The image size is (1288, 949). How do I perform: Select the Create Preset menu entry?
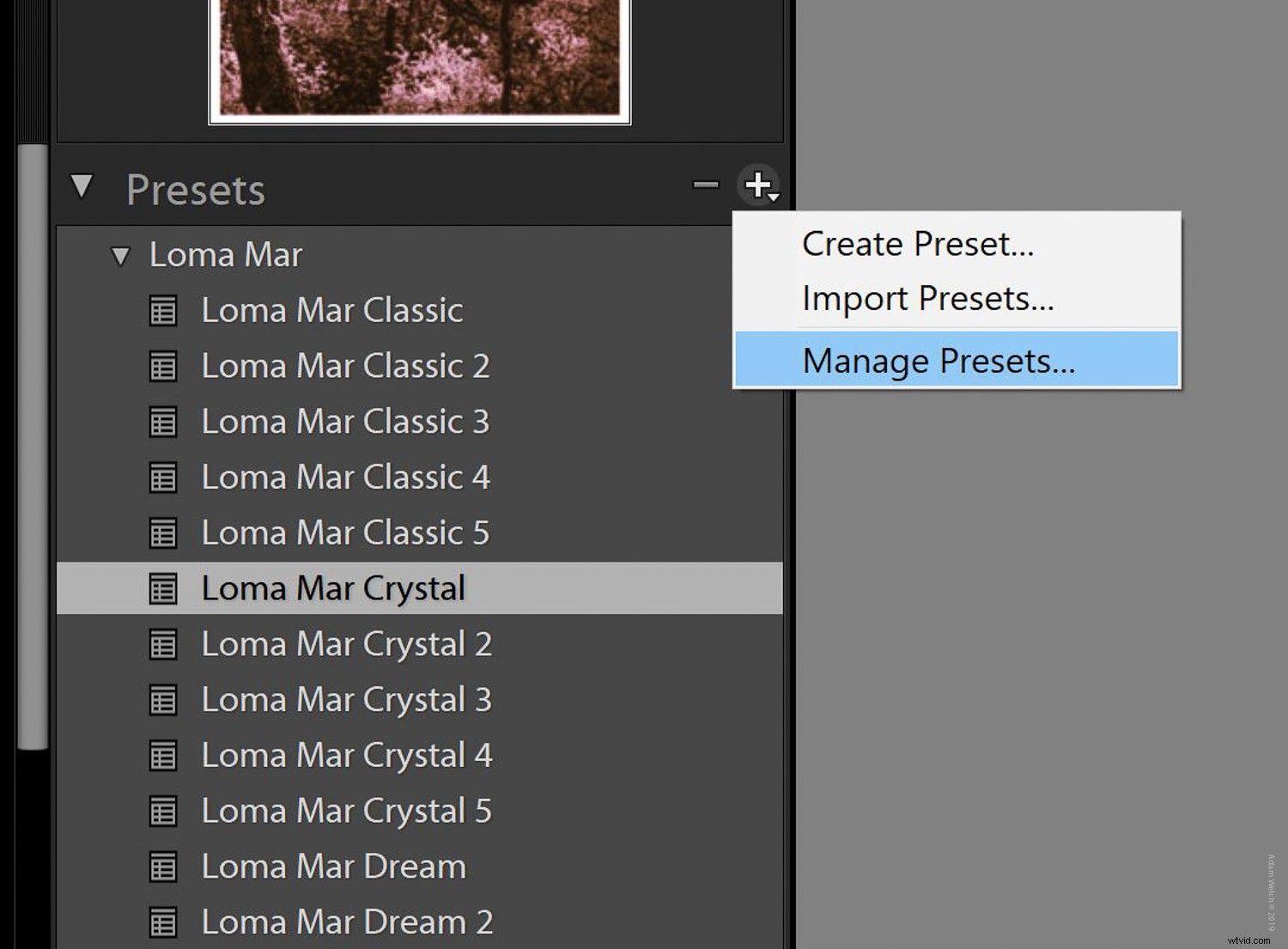916,243
